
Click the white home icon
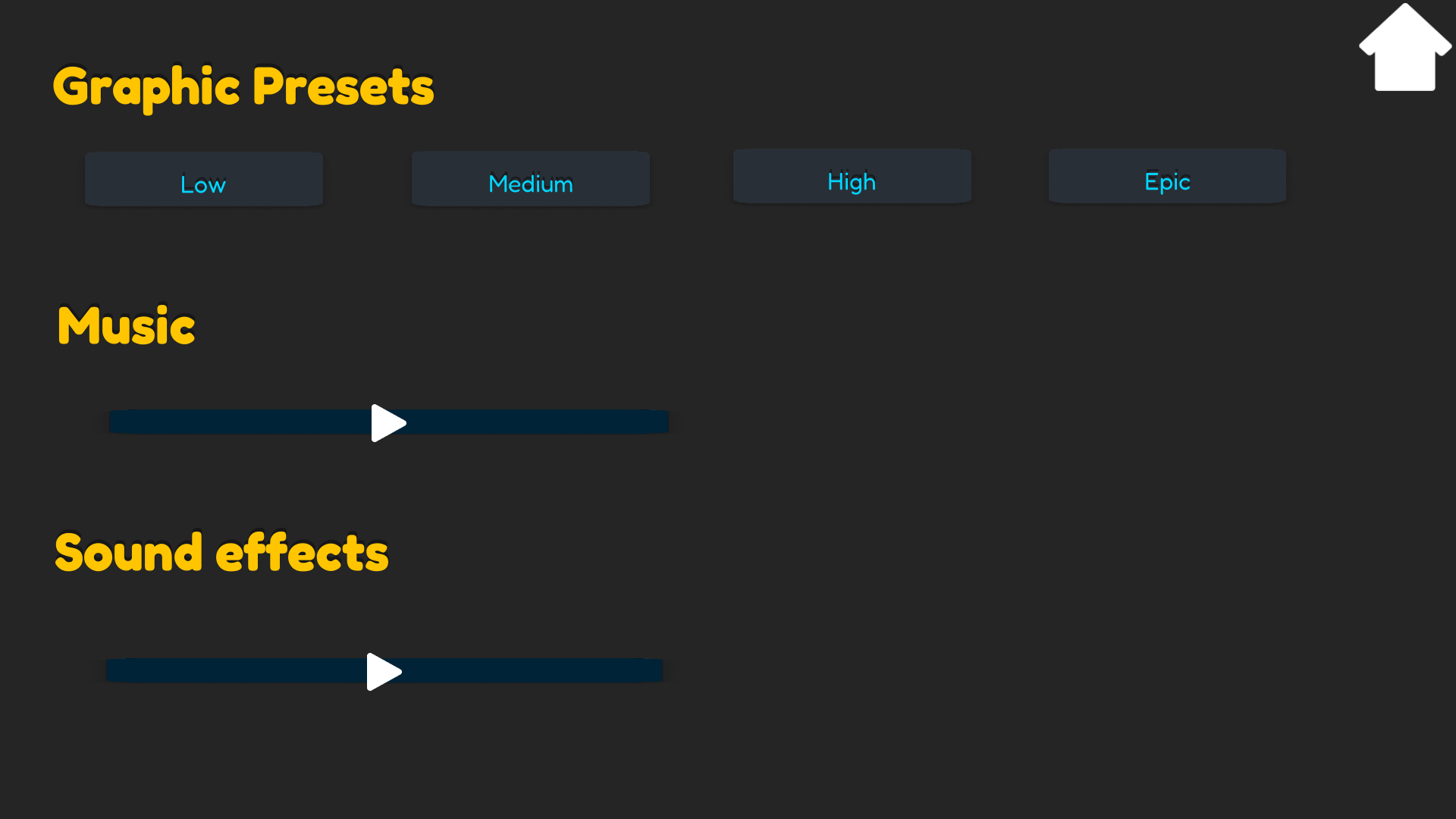tap(1404, 49)
